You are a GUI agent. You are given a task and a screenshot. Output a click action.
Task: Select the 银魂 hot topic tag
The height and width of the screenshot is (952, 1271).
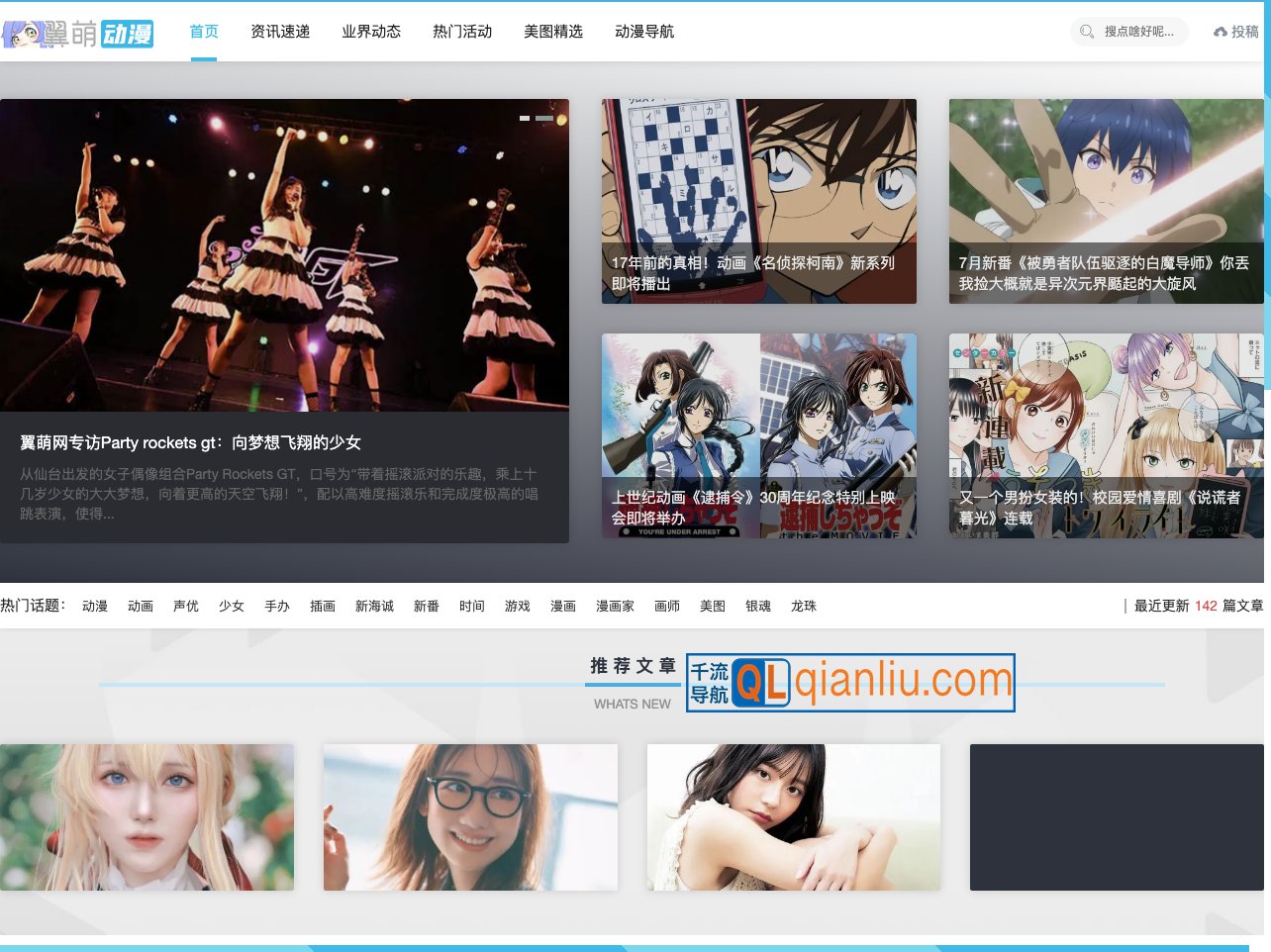[758, 606]
